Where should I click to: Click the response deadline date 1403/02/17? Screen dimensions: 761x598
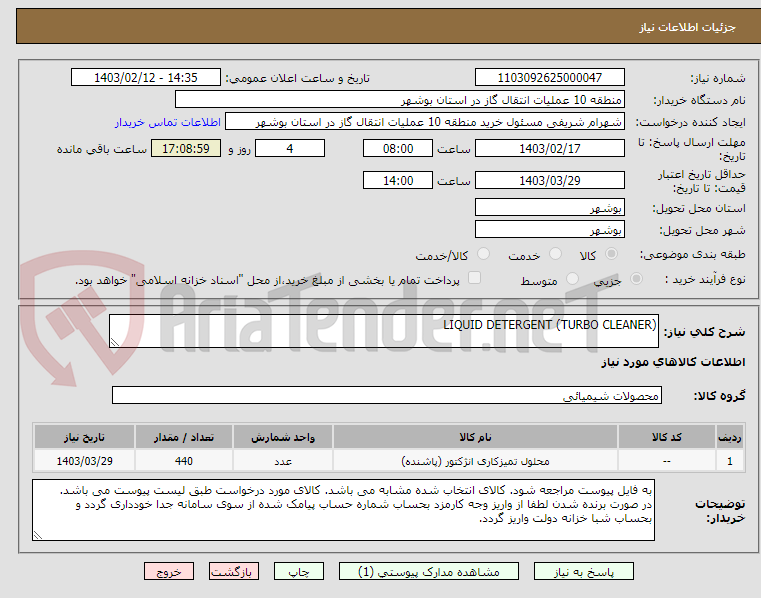point(549,149)
